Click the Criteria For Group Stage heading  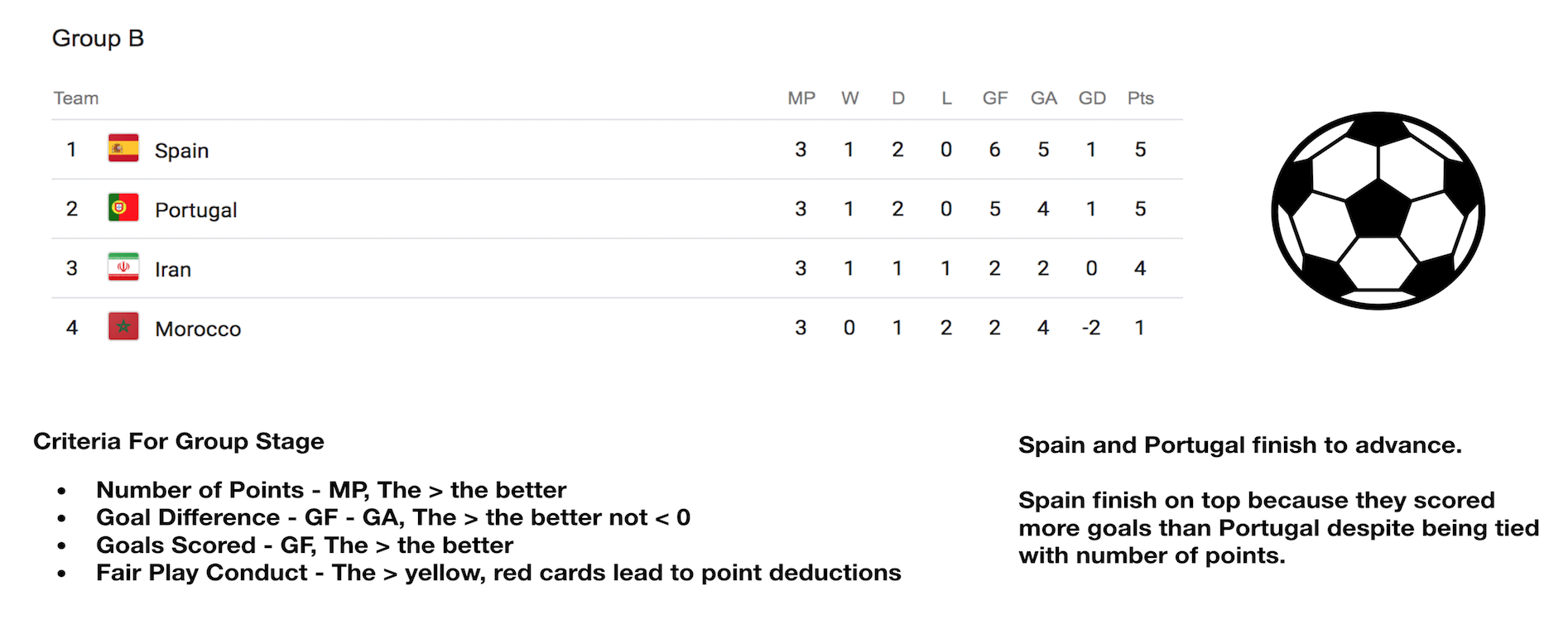179,441
